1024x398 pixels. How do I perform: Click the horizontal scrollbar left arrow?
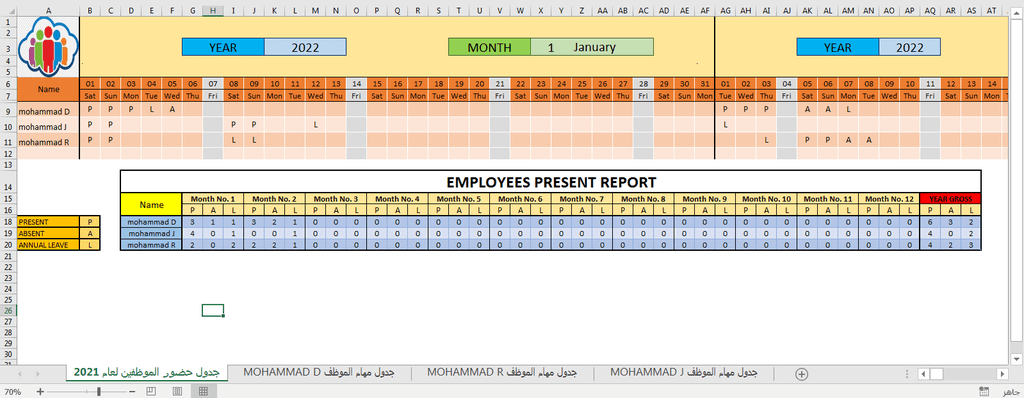tap(923, 374)
